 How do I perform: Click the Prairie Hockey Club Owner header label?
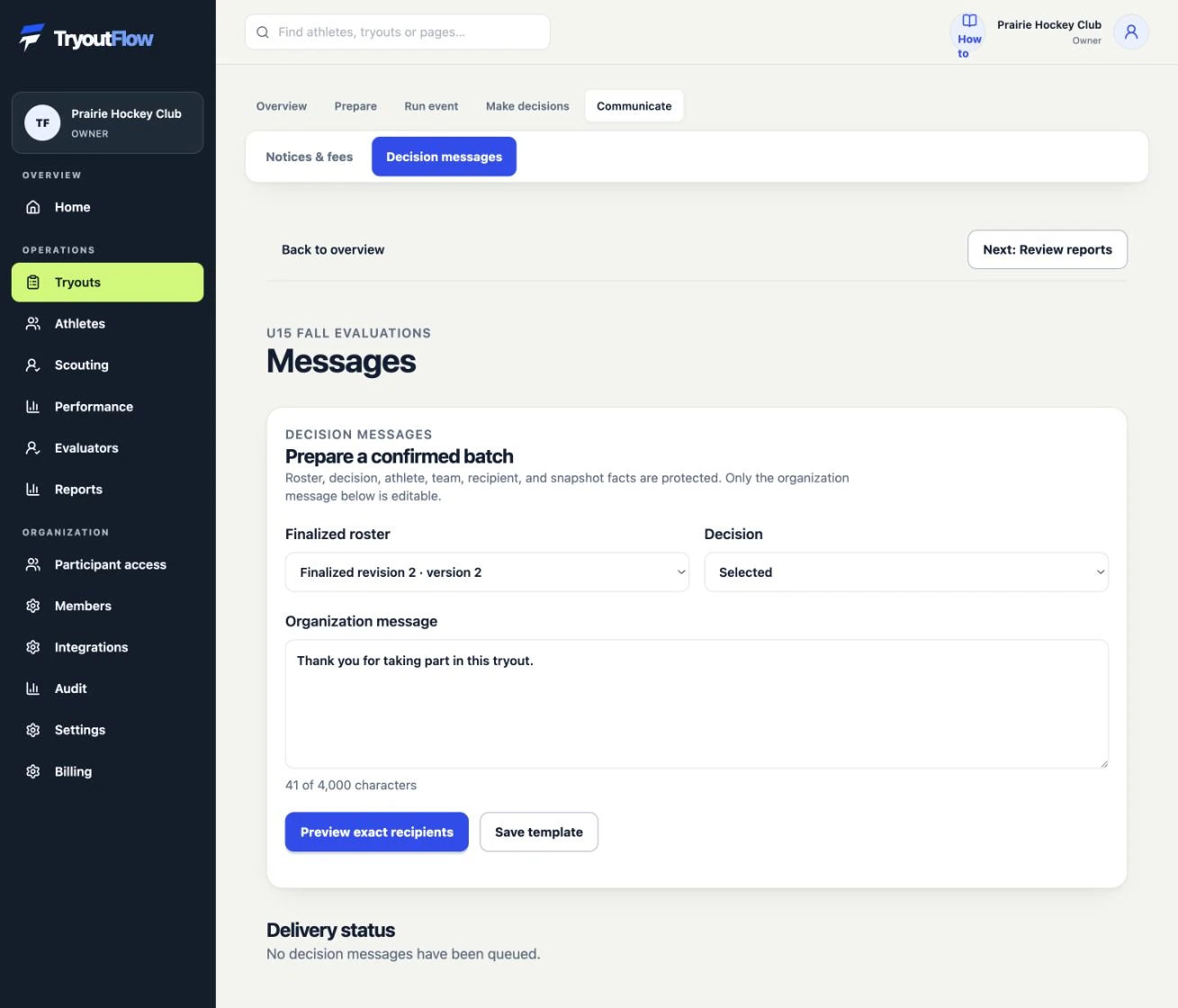(1049, 32)
